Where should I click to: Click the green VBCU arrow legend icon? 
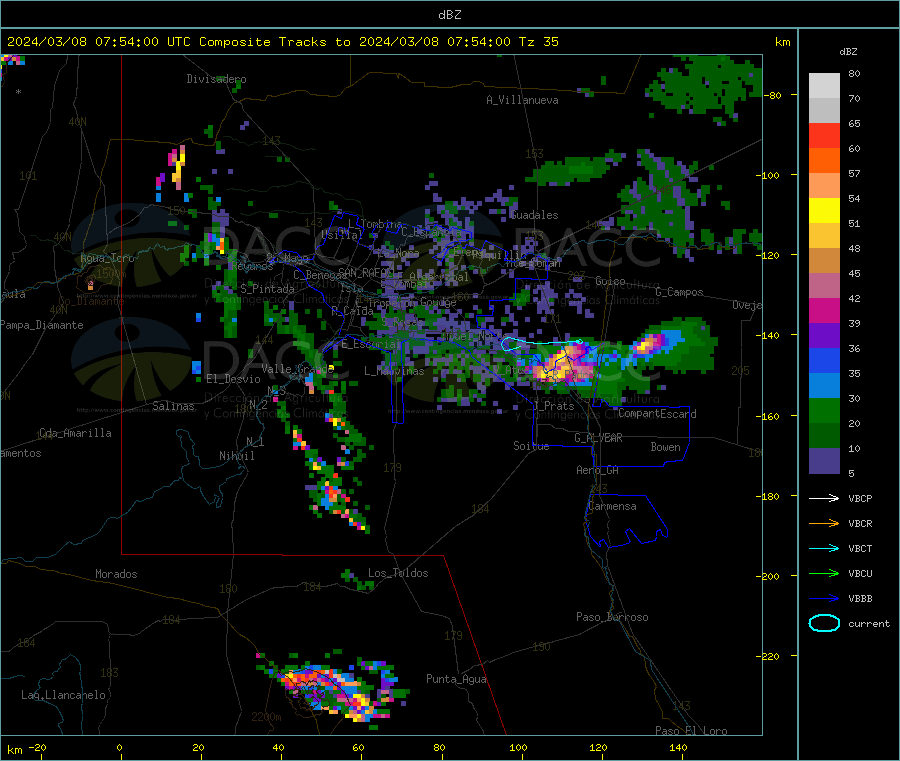tap(824, 573)
